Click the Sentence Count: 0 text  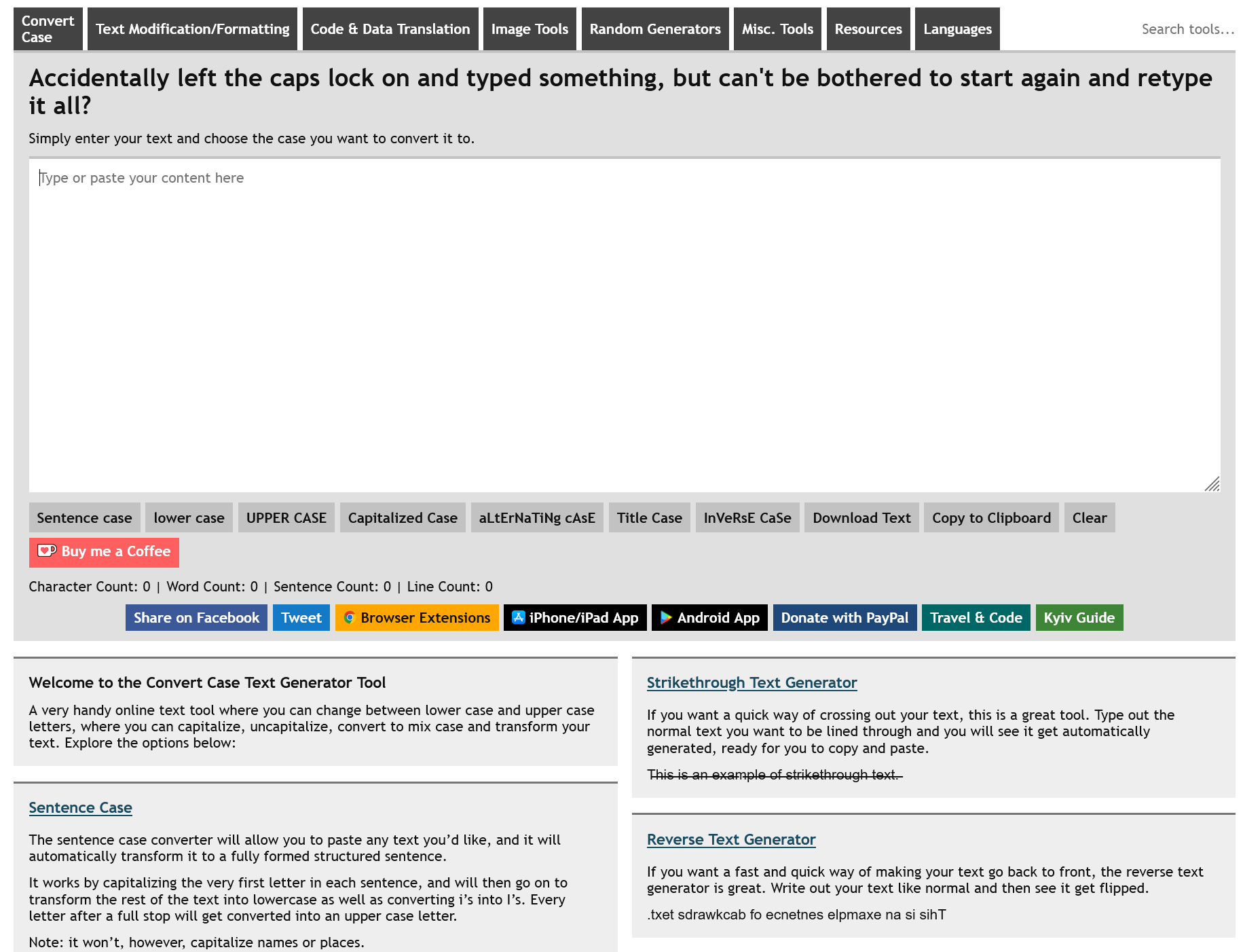tap(333, 587)
